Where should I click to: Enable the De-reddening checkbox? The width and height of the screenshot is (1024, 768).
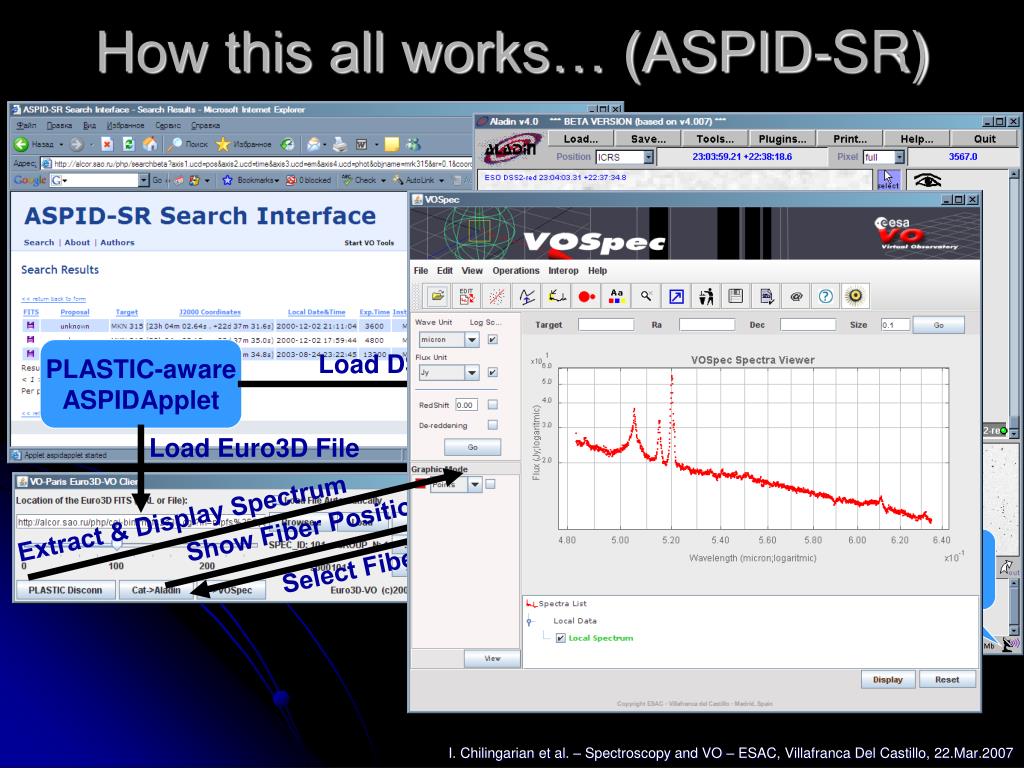tap(492, 425)
